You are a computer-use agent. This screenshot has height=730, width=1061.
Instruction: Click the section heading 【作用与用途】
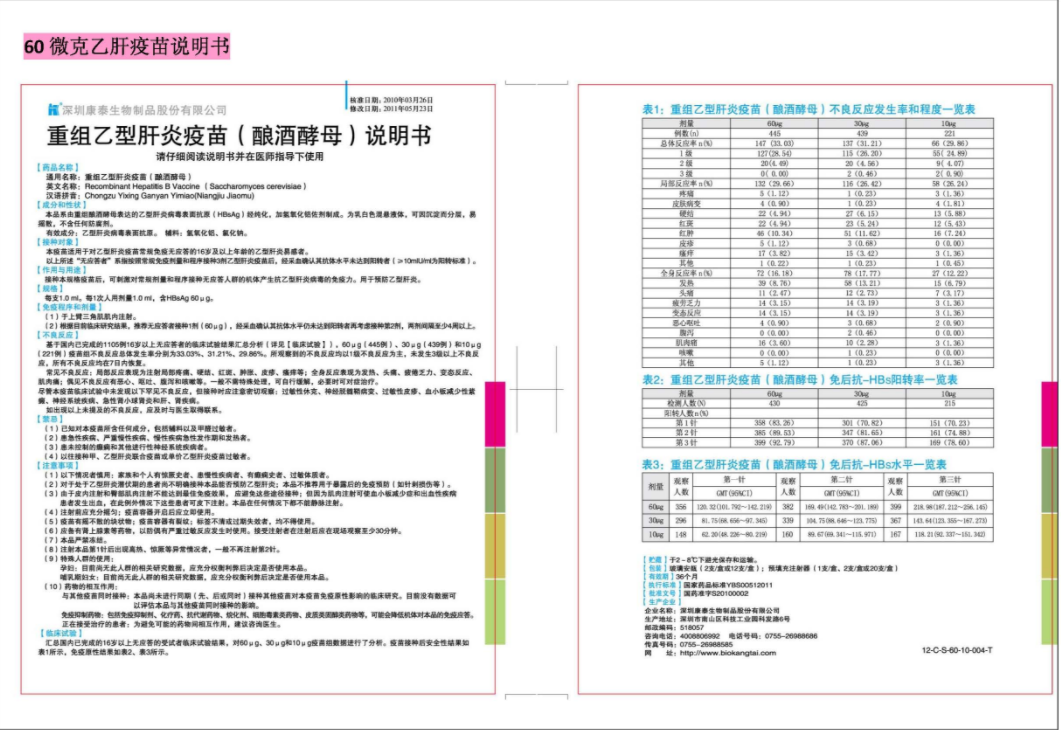point(62,270)
